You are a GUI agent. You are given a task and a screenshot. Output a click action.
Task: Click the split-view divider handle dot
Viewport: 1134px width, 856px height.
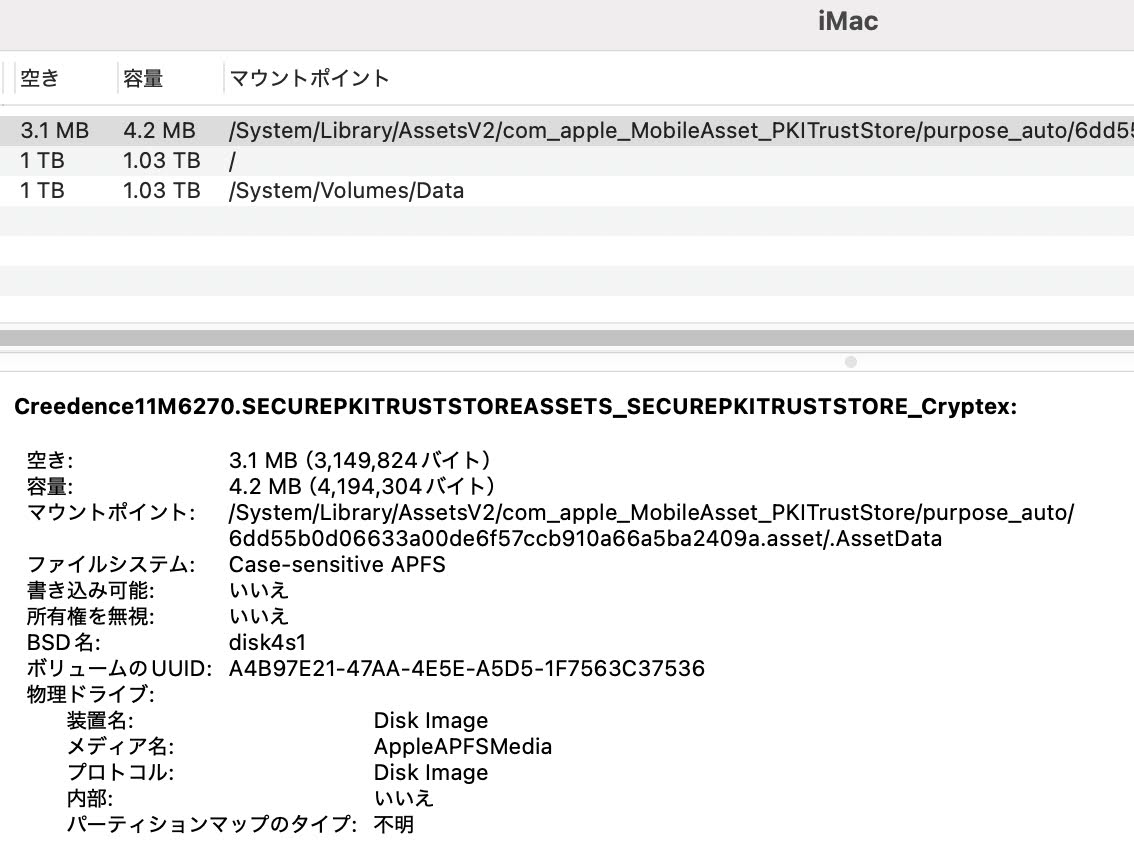tap(851, 362)
